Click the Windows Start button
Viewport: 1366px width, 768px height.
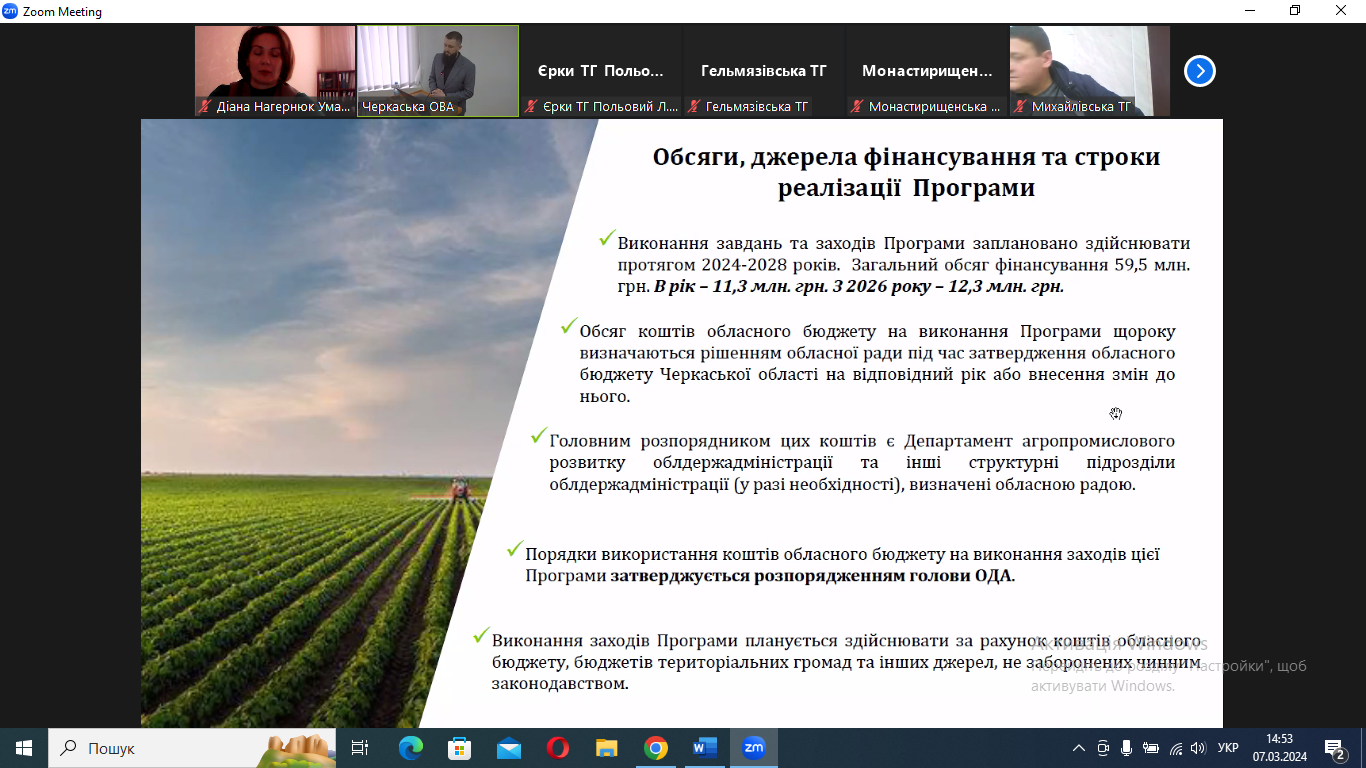[24, 748]
